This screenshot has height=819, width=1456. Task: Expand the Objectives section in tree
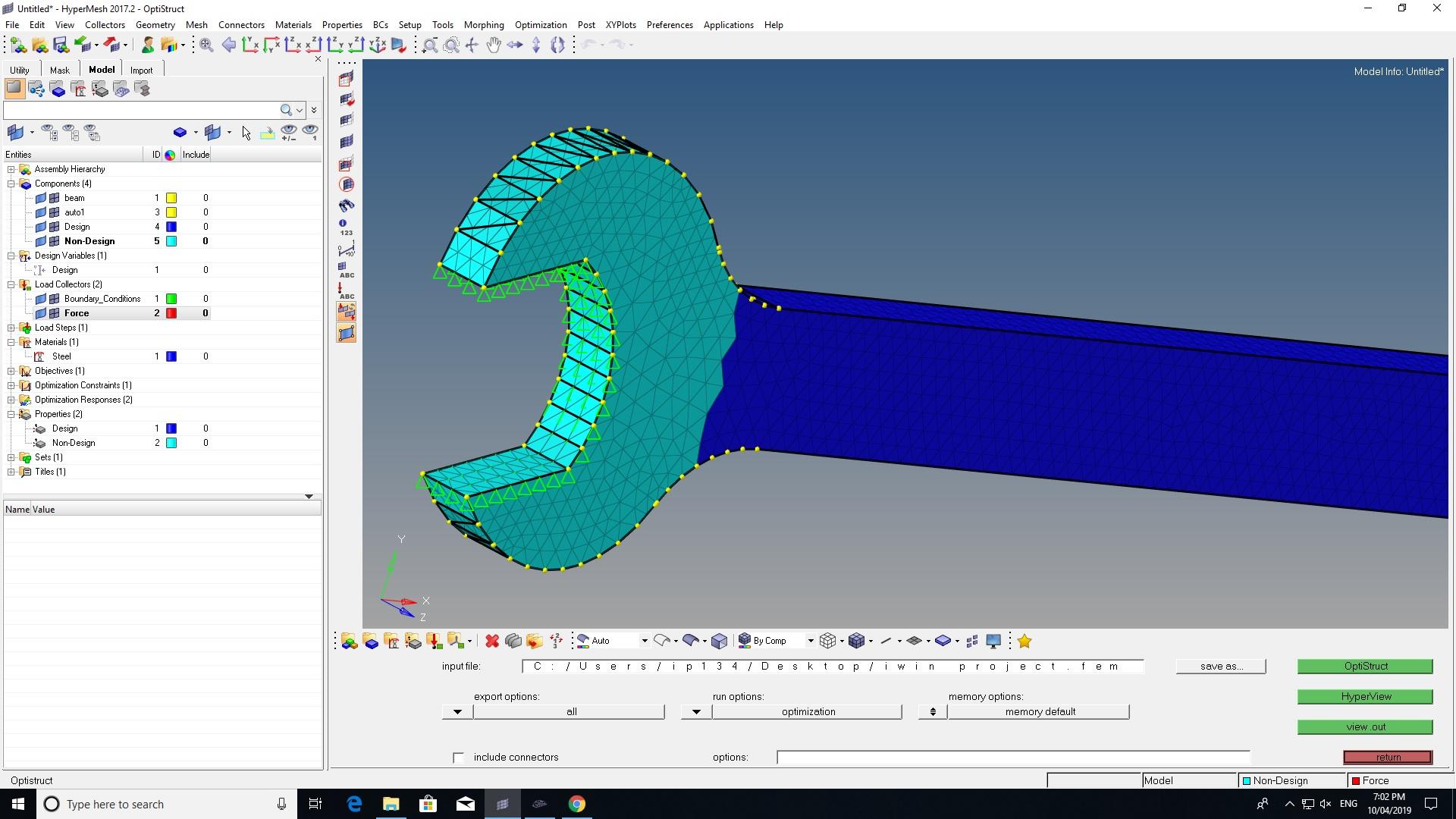pyautogui.click(x=11, y=370)
